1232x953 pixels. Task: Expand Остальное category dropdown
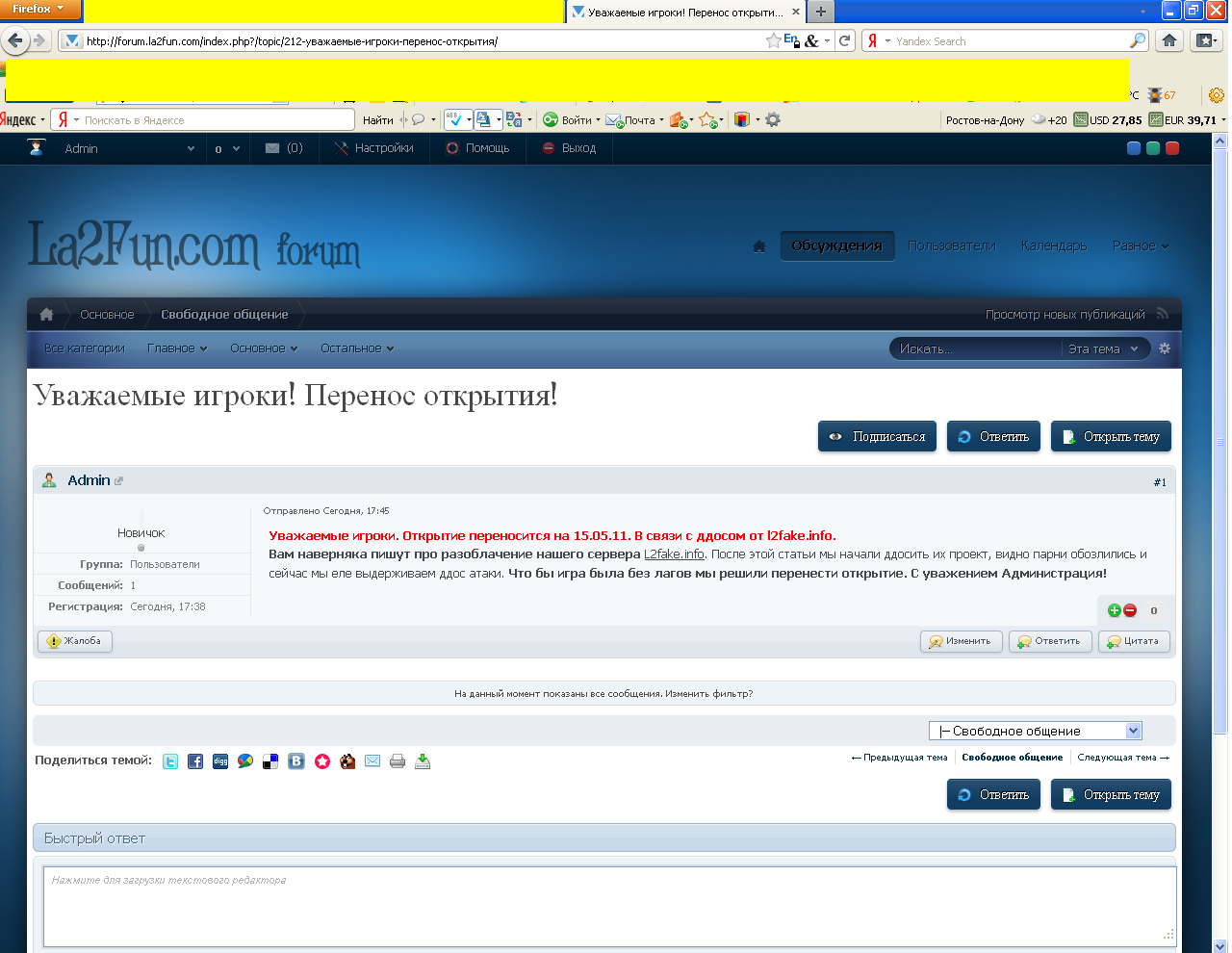(357, 348)
